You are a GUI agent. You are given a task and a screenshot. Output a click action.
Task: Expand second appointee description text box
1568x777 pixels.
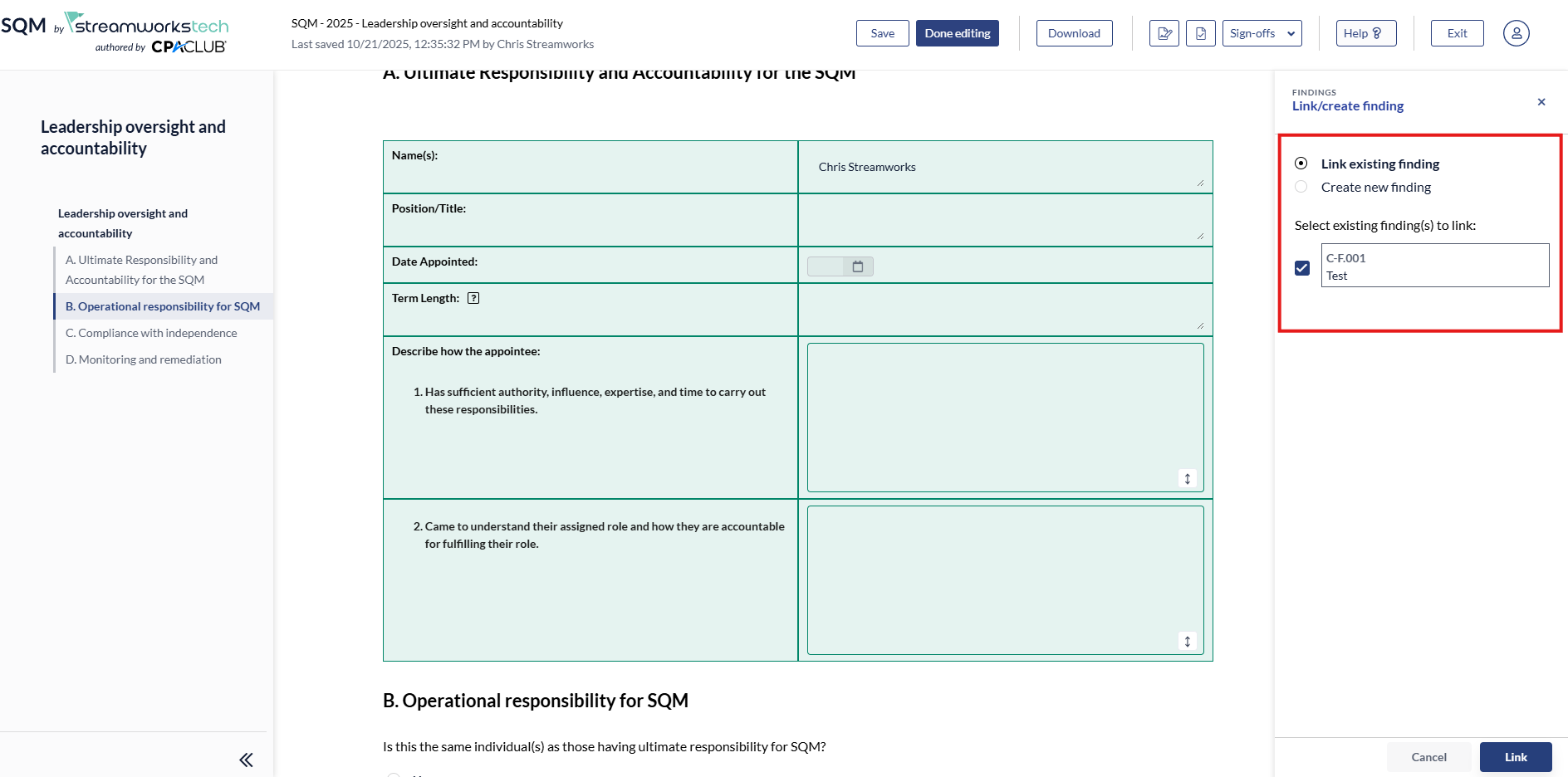pyautogui.click(x=1187, y=642)
